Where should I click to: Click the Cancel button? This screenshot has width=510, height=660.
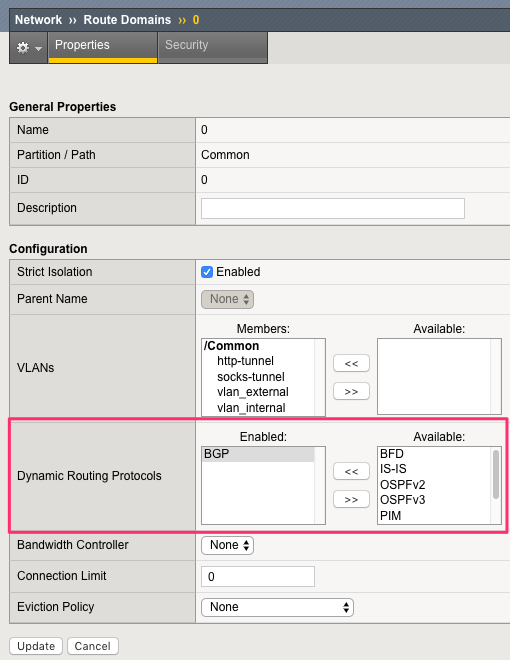[x=93, y=646]
